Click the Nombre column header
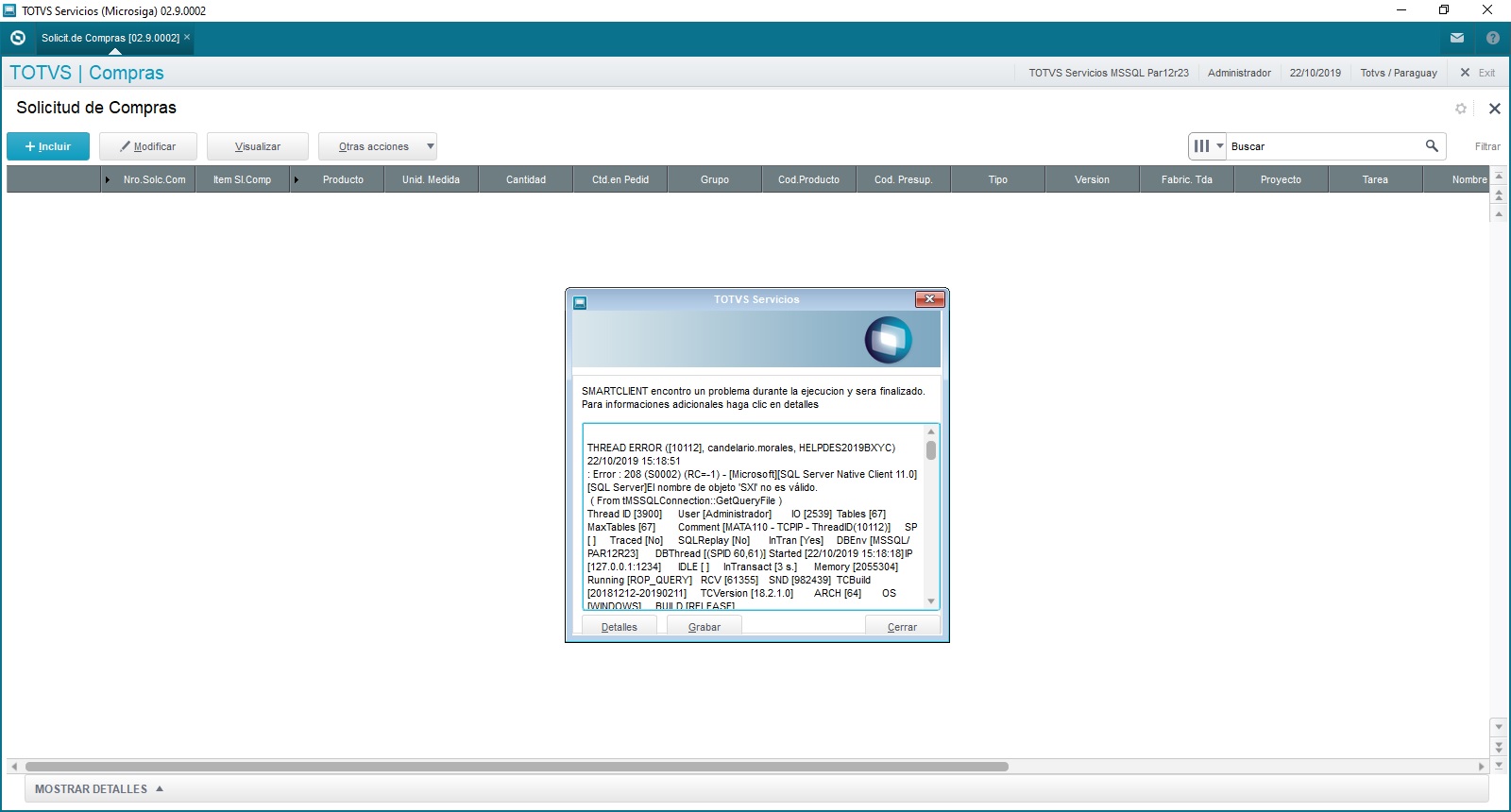This screenshot has width=1511, height=812. coord(1457,179)
